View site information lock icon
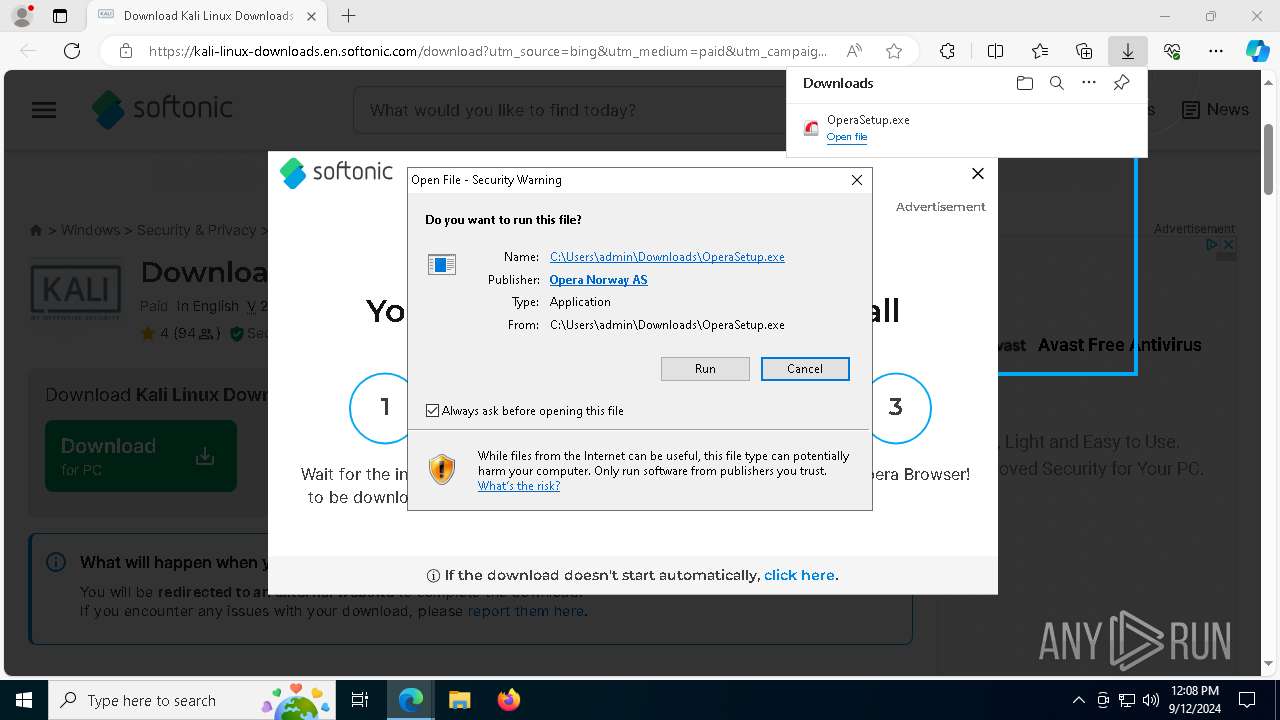 coord(126,51)
